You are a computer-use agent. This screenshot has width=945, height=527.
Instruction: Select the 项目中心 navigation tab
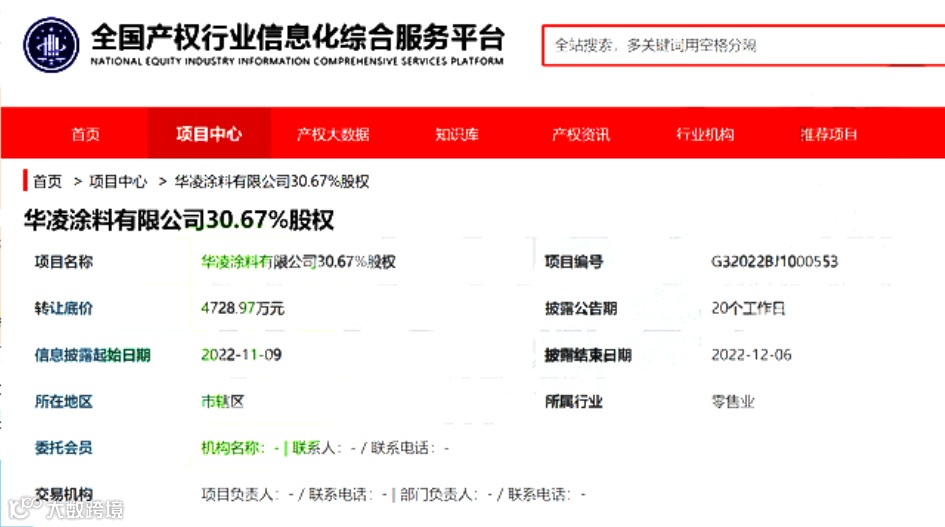coord(209,134)
